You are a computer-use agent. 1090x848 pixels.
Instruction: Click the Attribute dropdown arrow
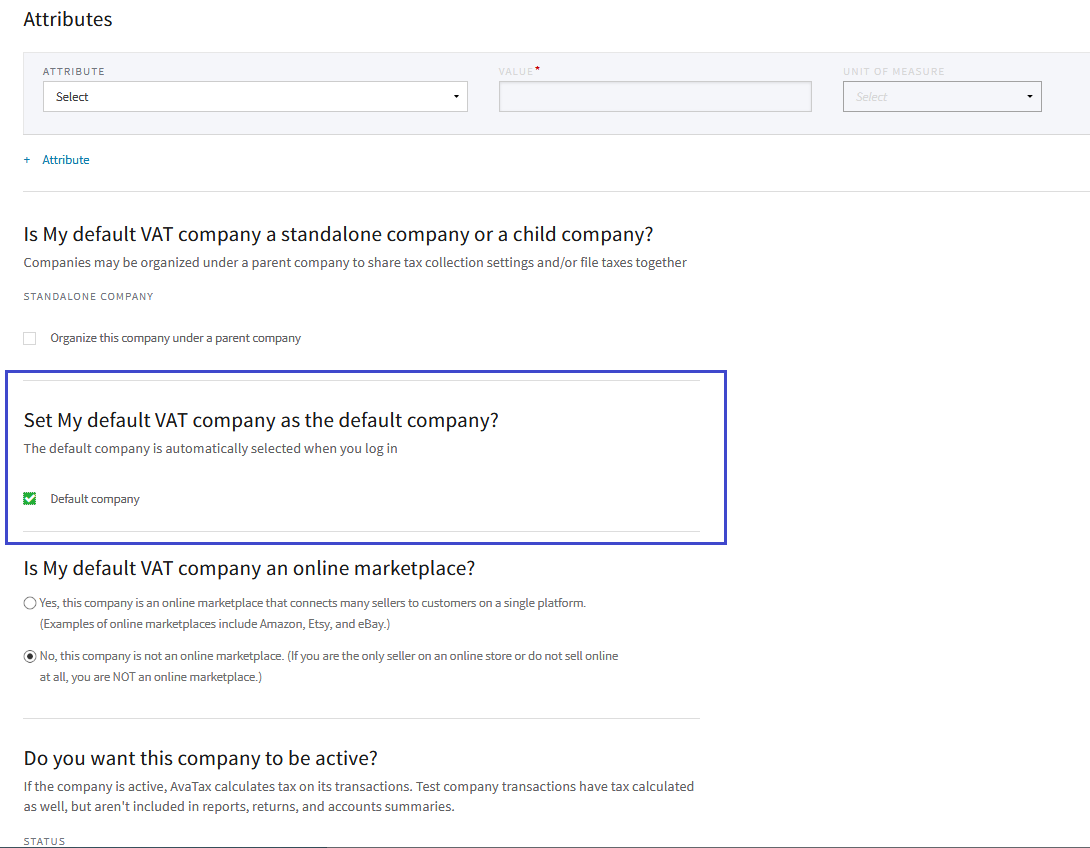point(456,97)
